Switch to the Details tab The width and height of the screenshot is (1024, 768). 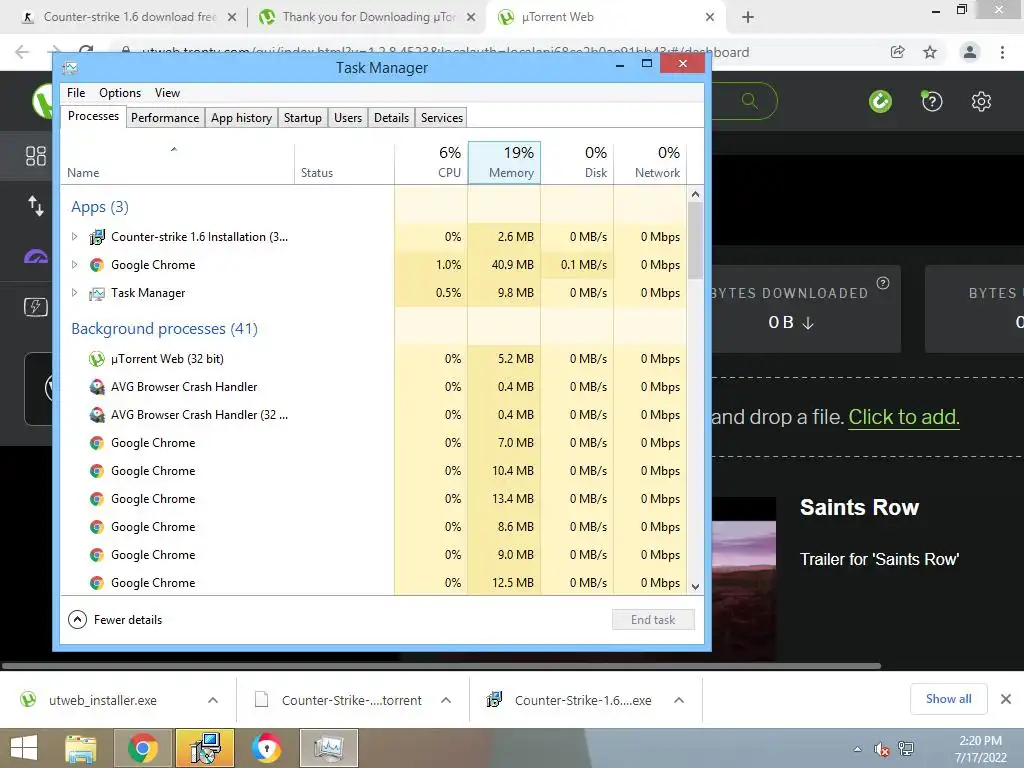pyautogui.click(x=391, y=118)
